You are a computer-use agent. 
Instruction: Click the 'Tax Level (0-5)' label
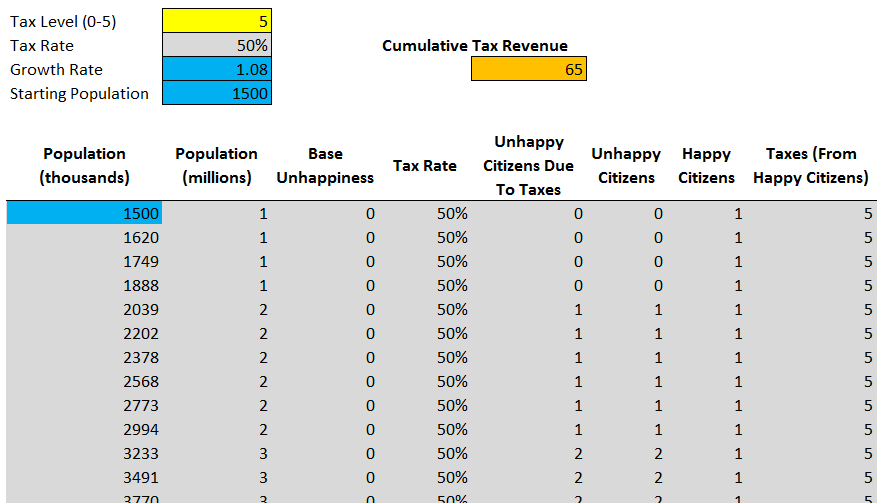pyautogui.click(x=63, y=22)
